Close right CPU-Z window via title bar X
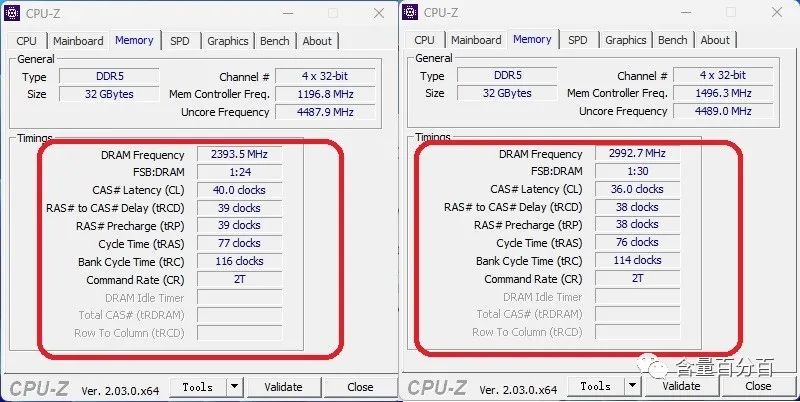This screenshot has height=402, width=800. [777, 12]
